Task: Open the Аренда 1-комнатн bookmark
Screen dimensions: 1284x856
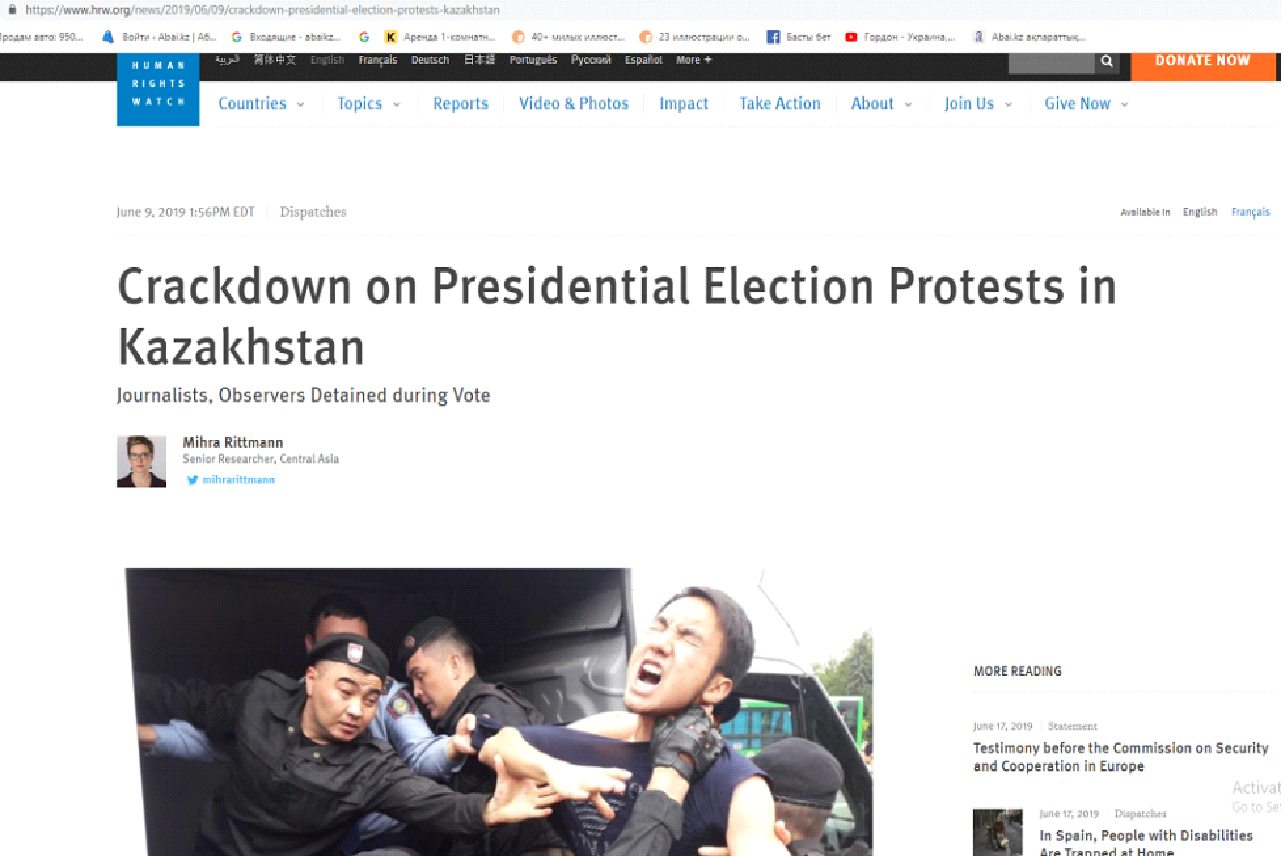Action: pyautogui.click(x=440, y=37)
